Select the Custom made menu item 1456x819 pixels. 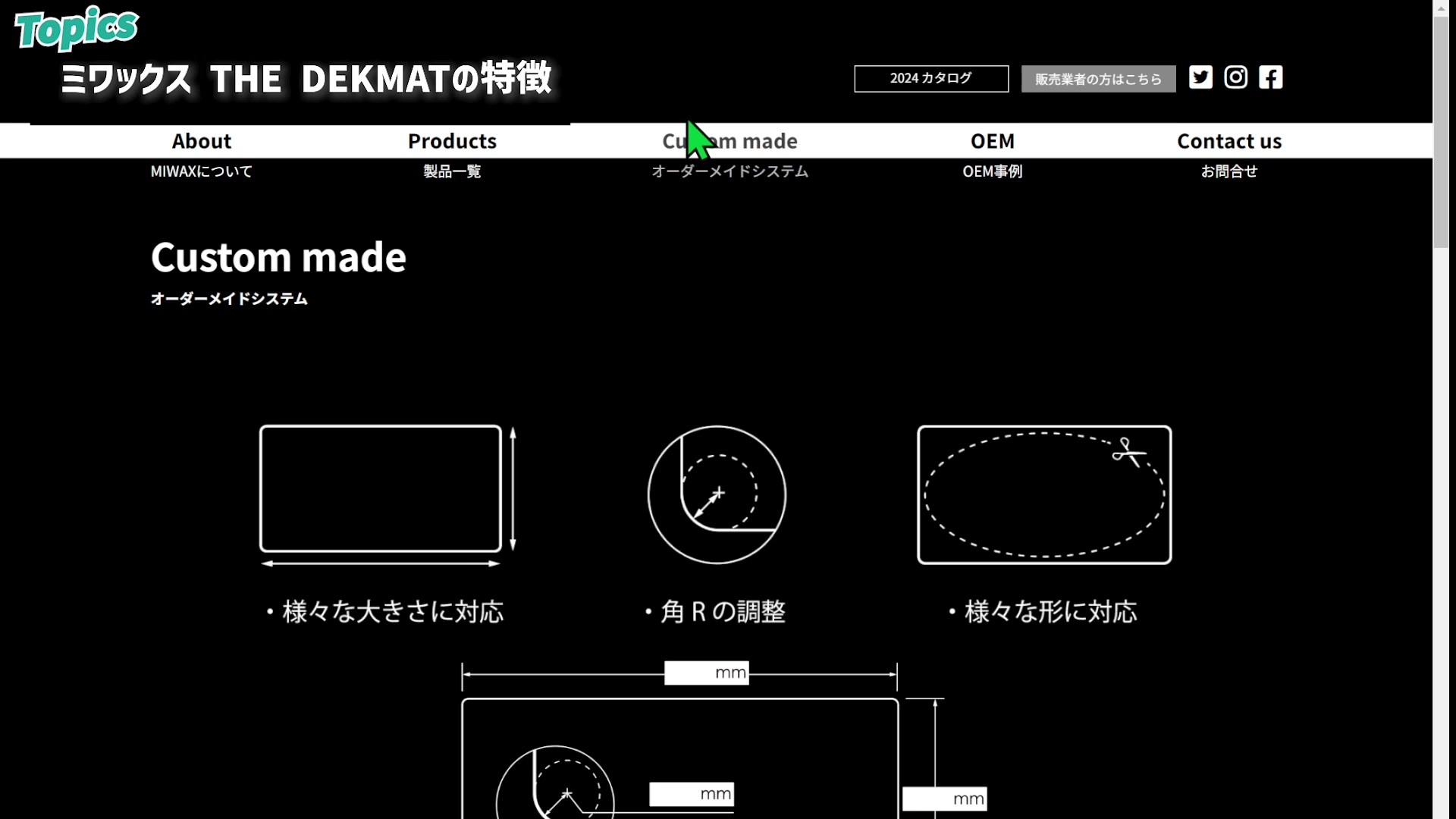[730, 141]
